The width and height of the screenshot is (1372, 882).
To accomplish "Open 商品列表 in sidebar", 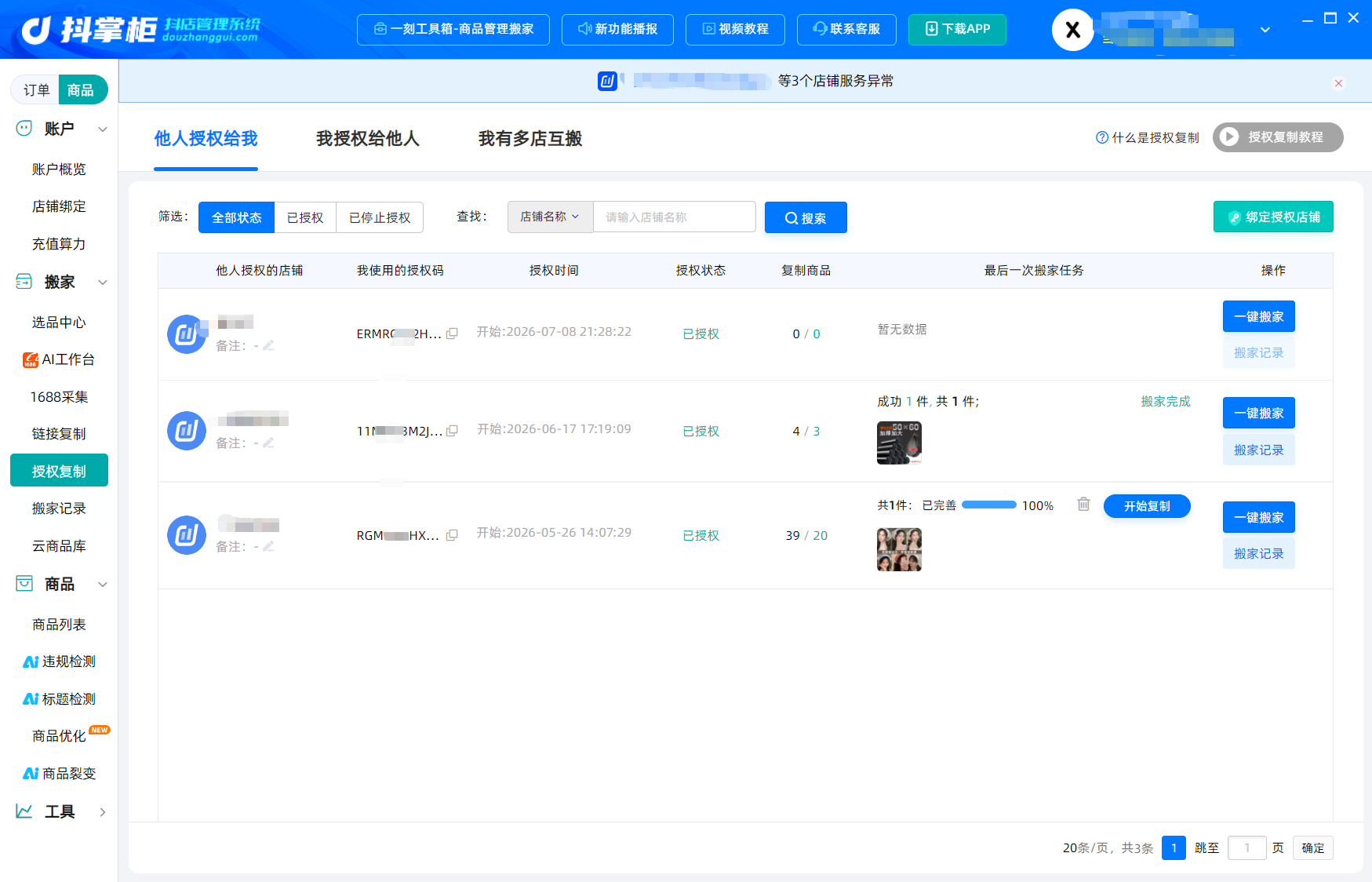I will (x=59, y=625).
